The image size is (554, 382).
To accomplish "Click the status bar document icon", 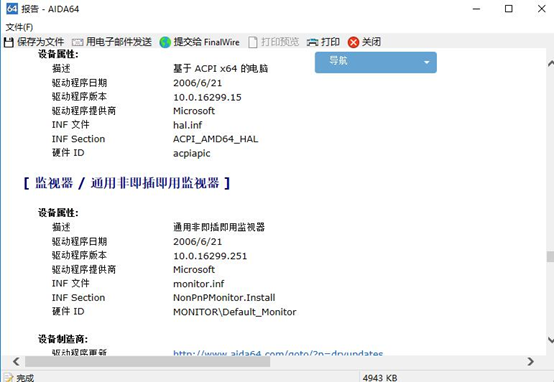I will tap(8, 378).
